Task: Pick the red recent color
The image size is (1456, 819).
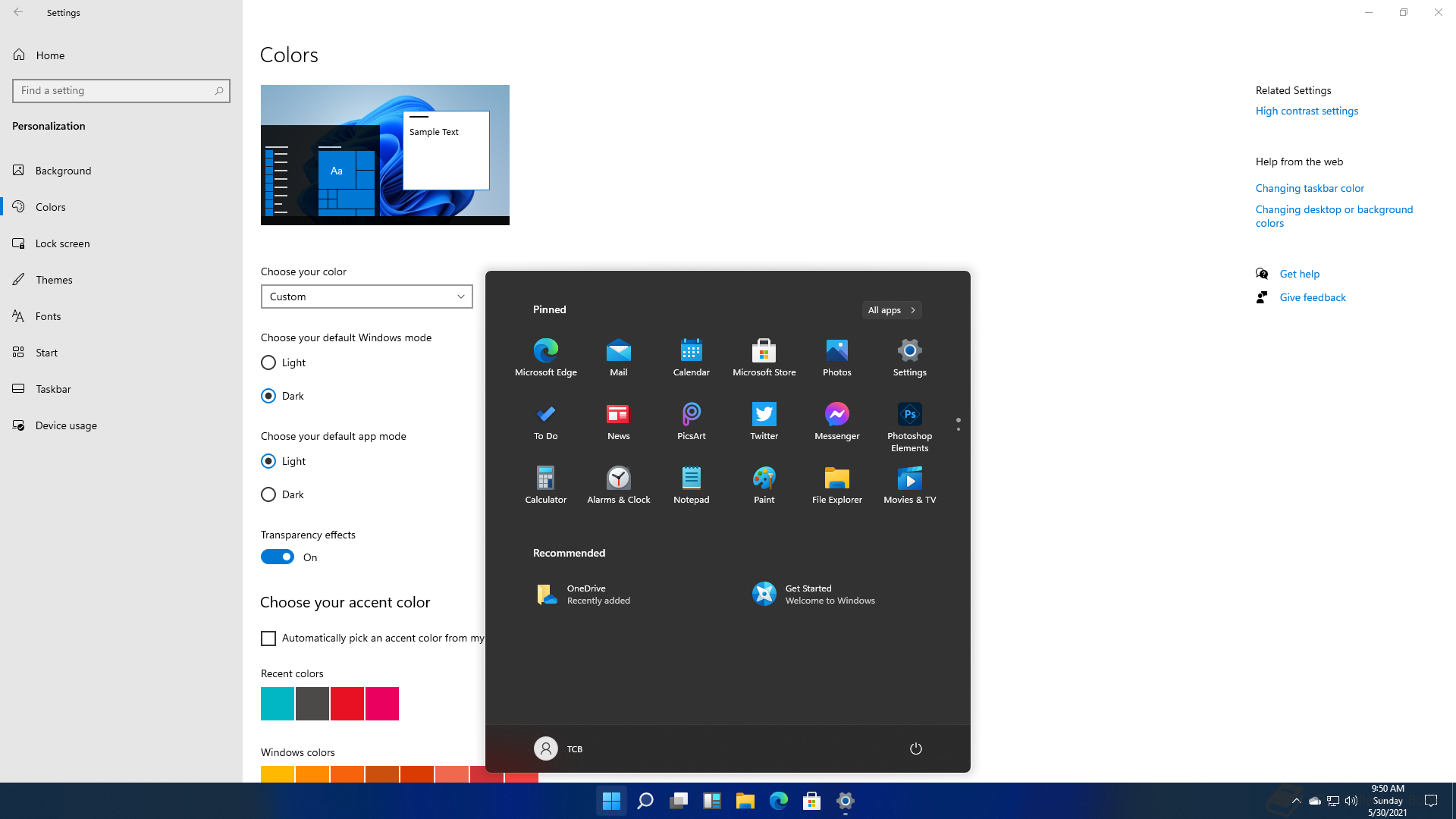Action: point(347,704)
